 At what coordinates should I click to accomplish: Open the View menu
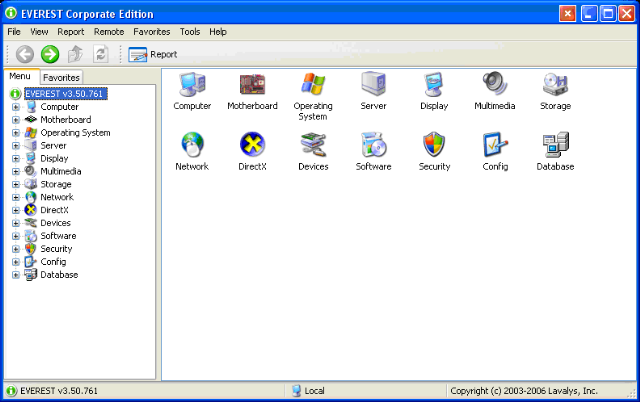pos(39,32)
